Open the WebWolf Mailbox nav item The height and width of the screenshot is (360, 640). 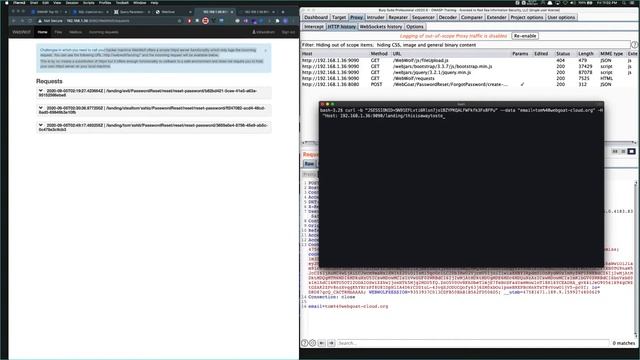pyautogui.click(x=75, y=32)
